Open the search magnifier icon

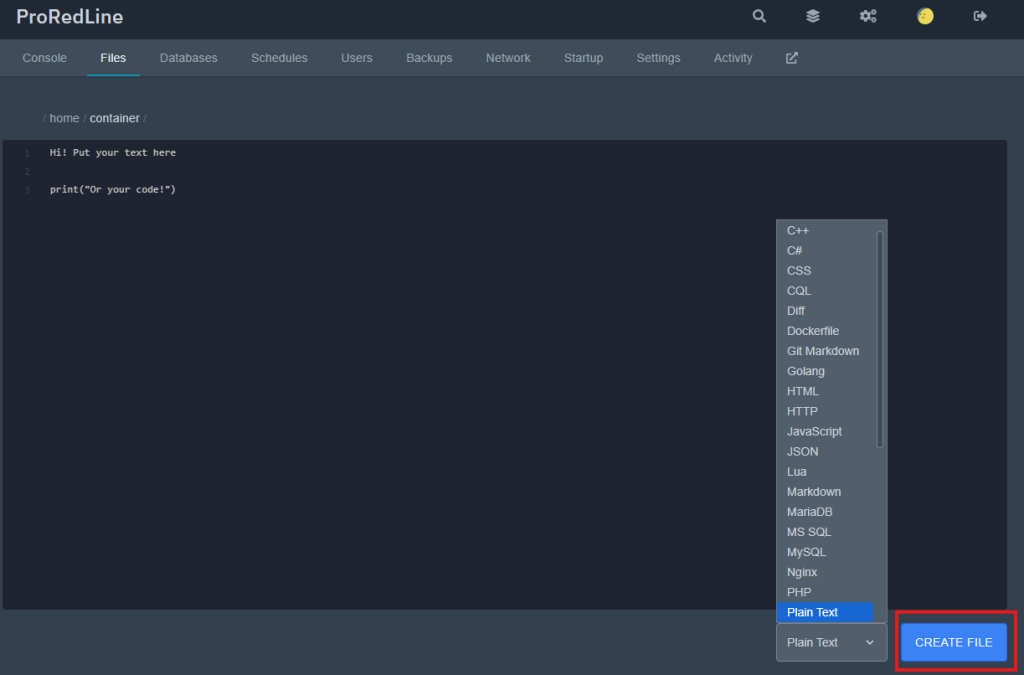(x=759, y=16)
